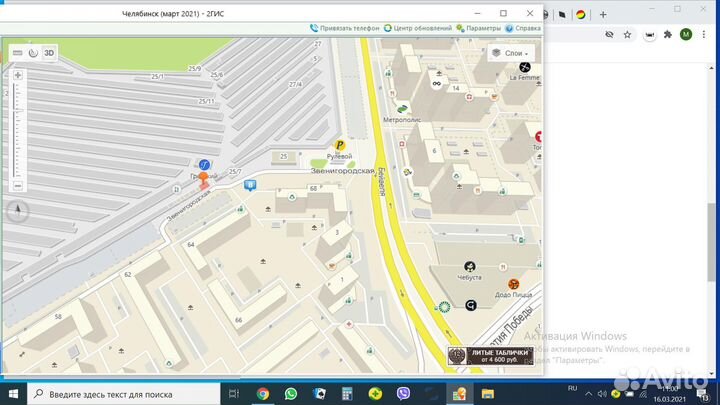Click the Метрополис marker icon
This screenshot has width=720, height=405.
click(x=402, y=108)
